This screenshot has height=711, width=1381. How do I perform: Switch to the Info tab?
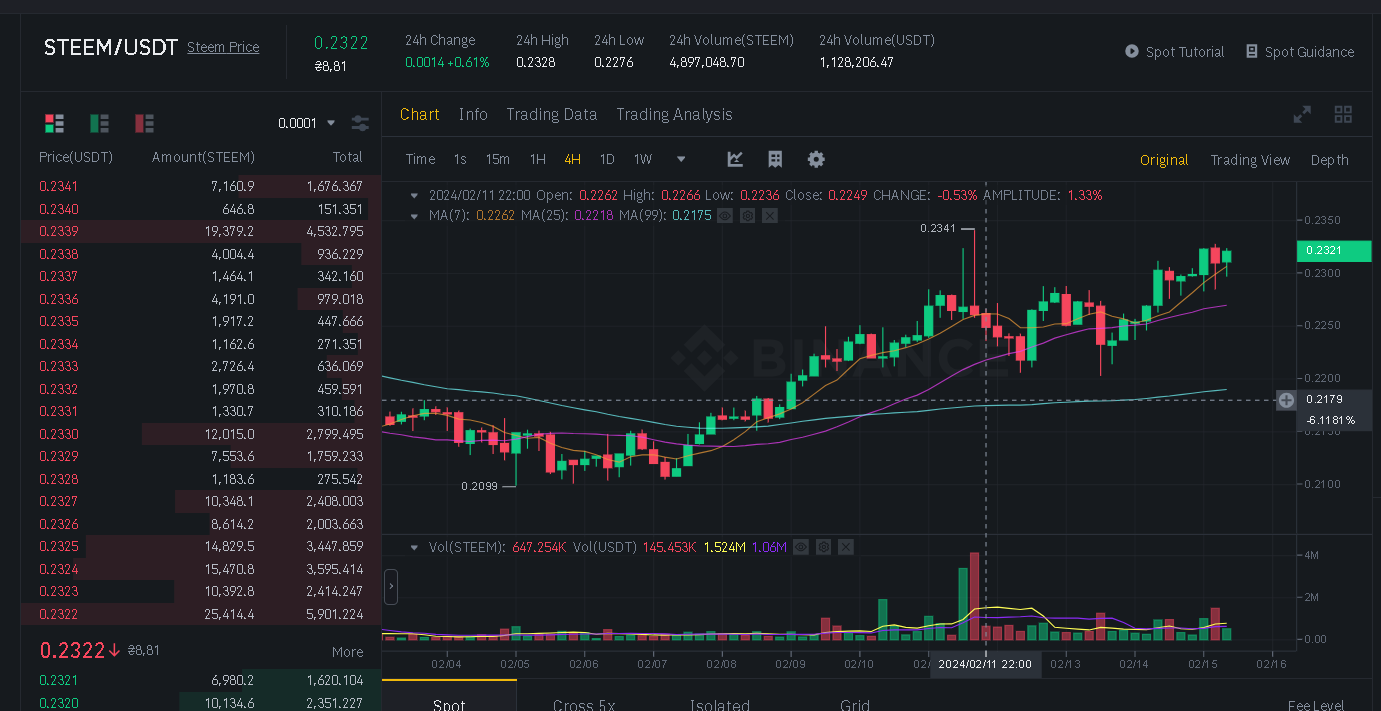coord(473,114)
